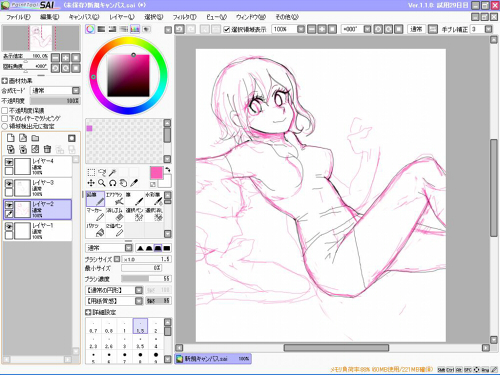
Task: Add a layer mask icon
Action: tap(72, 138)
